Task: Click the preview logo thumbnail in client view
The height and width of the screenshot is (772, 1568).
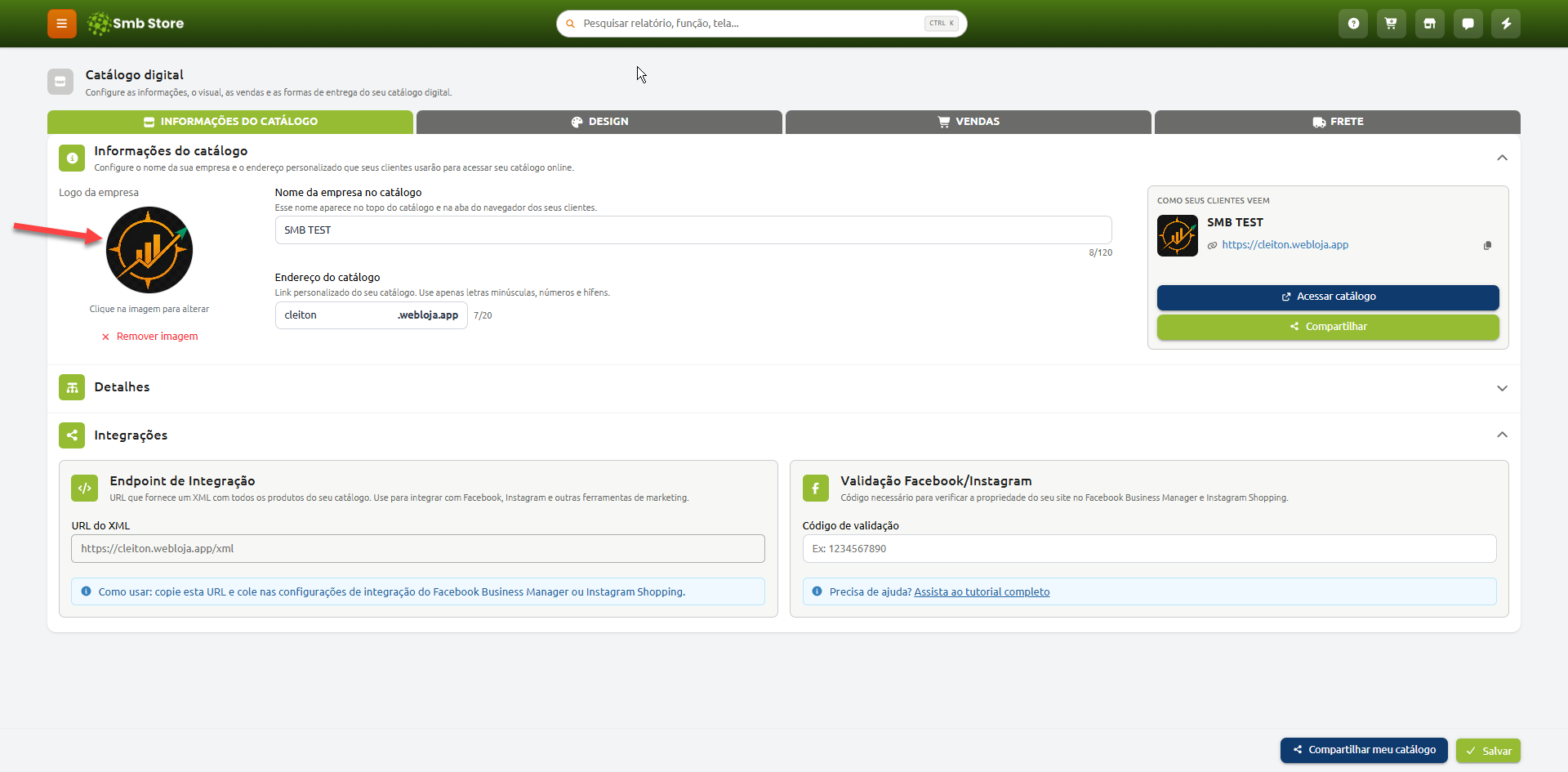Action: pyautogui.click(x=1177, y=235)
